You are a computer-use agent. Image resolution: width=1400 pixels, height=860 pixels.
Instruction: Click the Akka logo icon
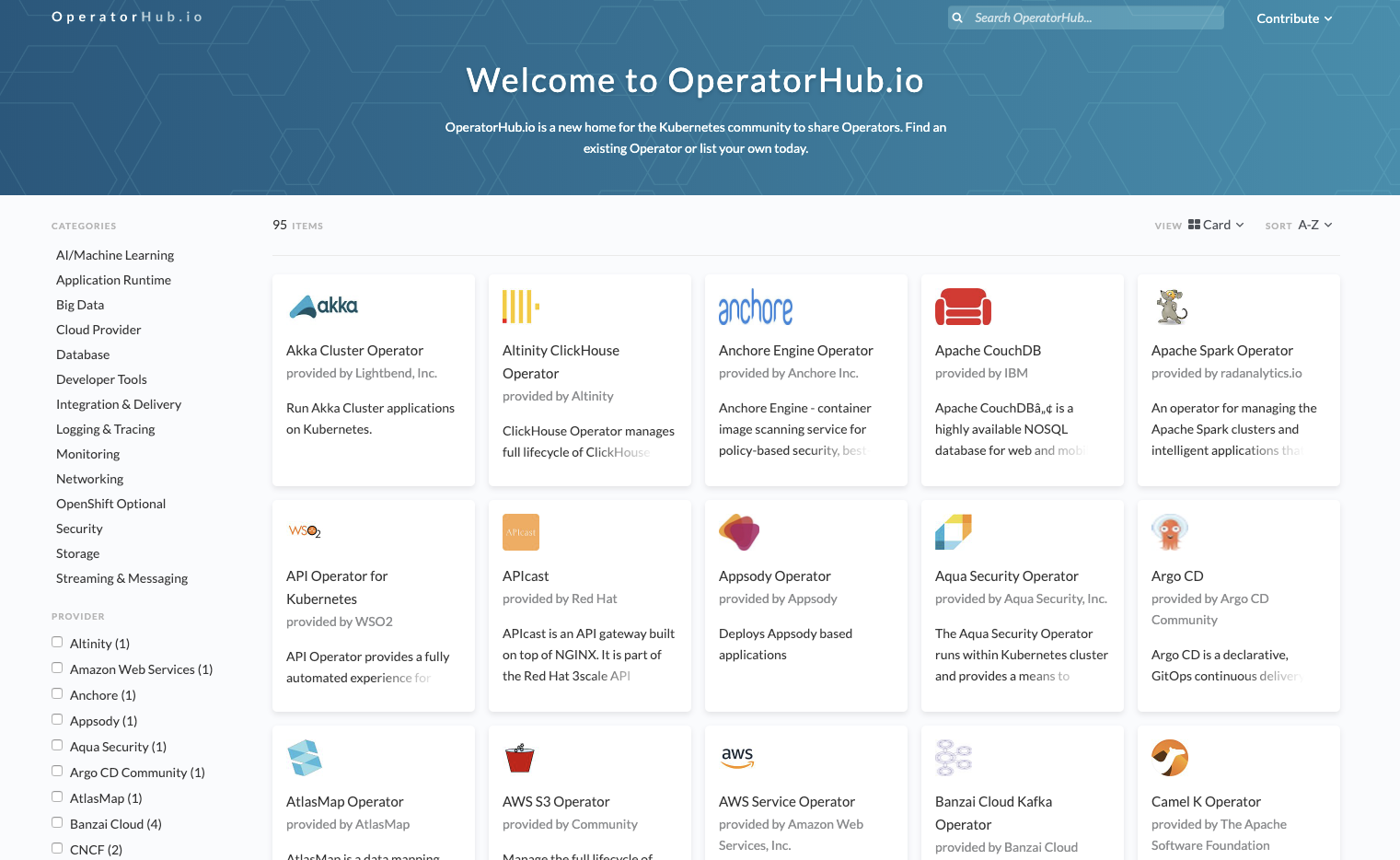tap(324, 307)
